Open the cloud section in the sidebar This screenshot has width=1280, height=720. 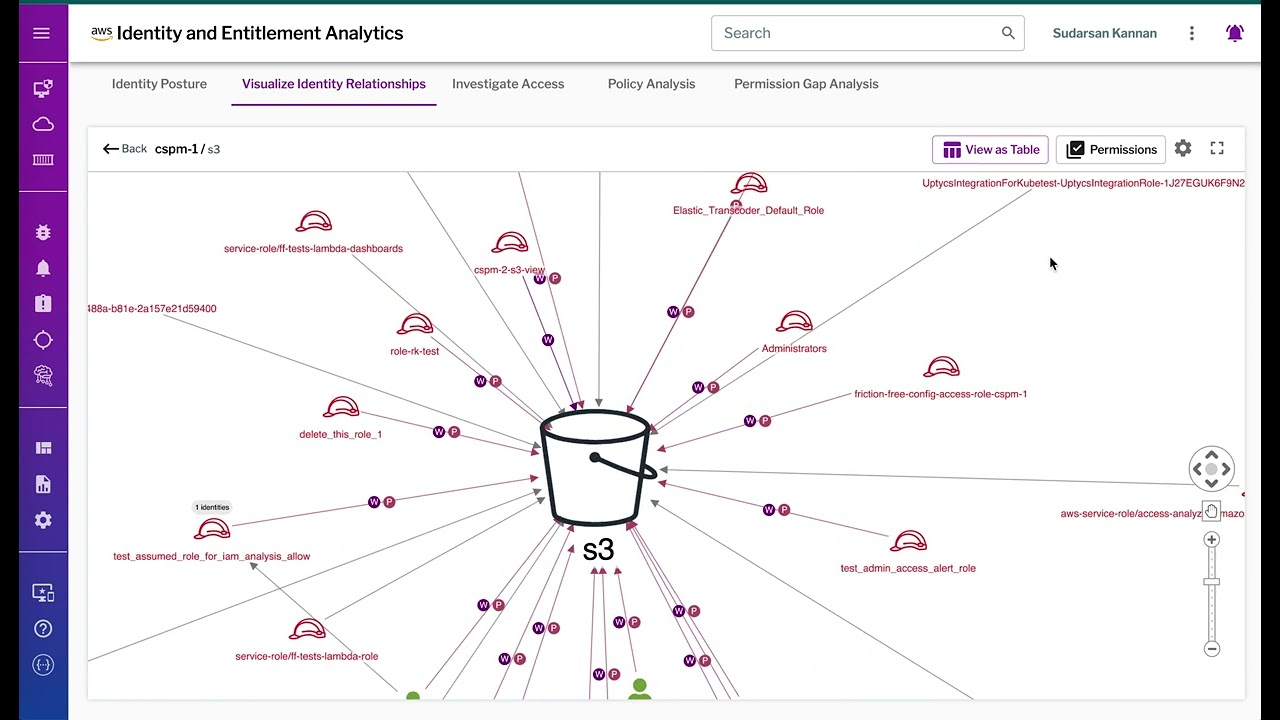43,124
